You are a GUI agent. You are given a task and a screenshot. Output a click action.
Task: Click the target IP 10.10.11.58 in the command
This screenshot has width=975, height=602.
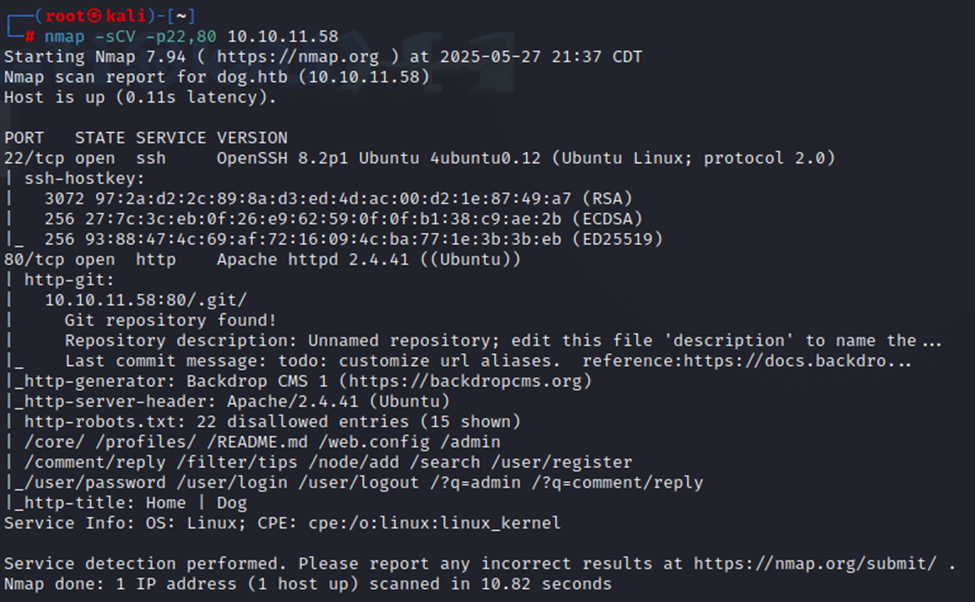pyautogui.click(x=283, y=37)
